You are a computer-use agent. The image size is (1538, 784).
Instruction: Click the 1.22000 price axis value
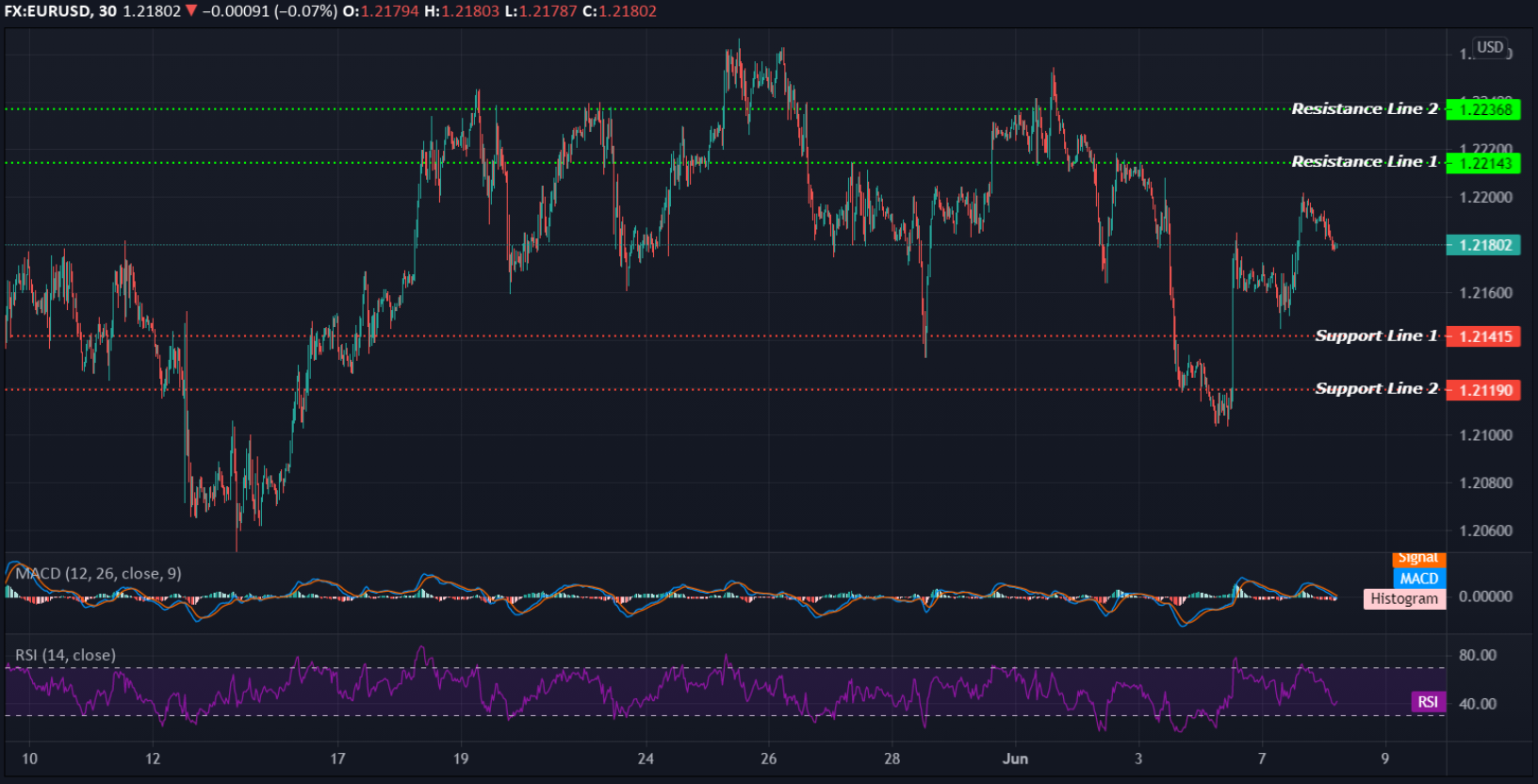tap(1485, 197)
